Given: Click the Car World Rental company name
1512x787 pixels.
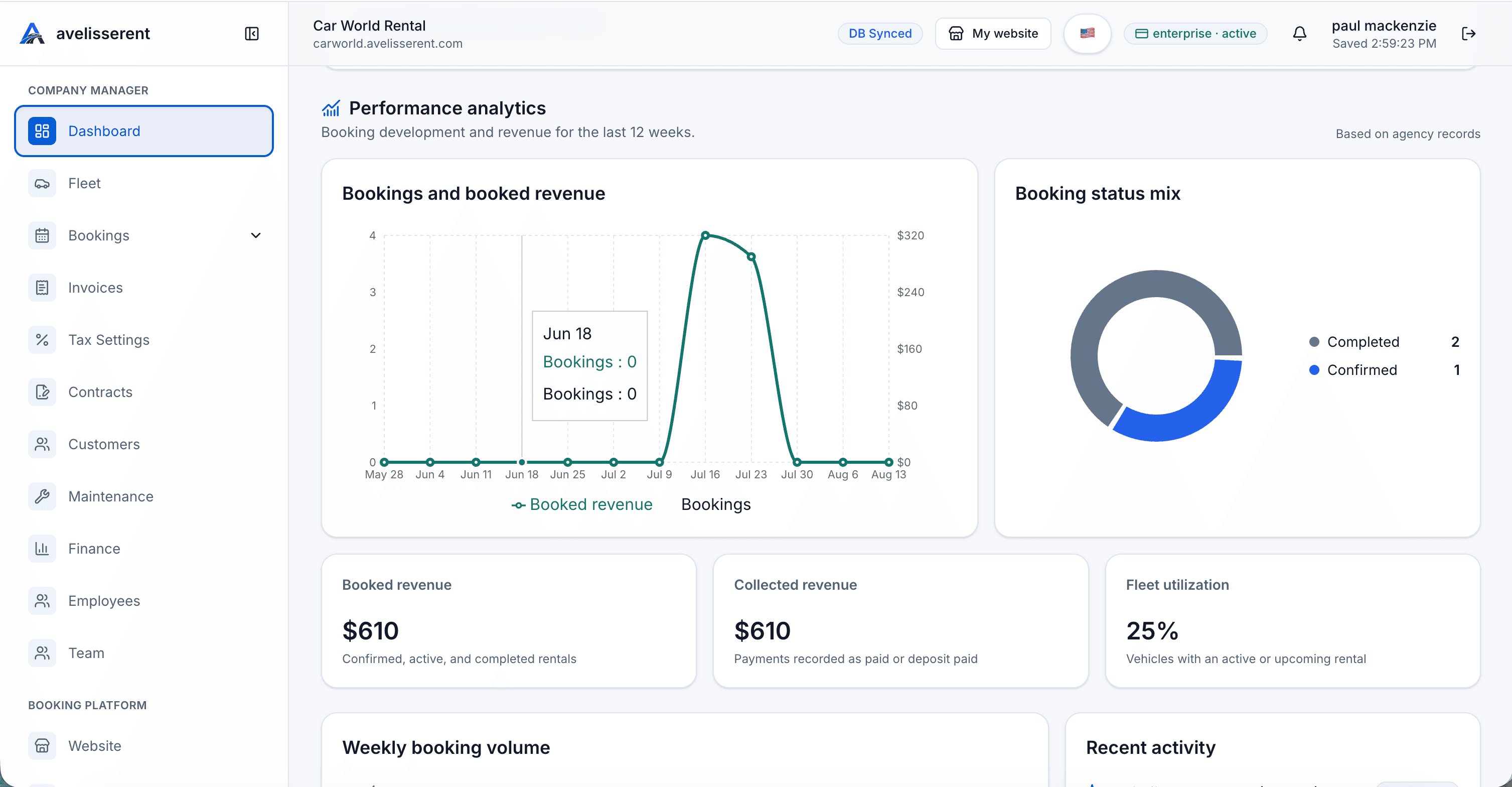Looking at the screenshot, I should pos(369,26).
